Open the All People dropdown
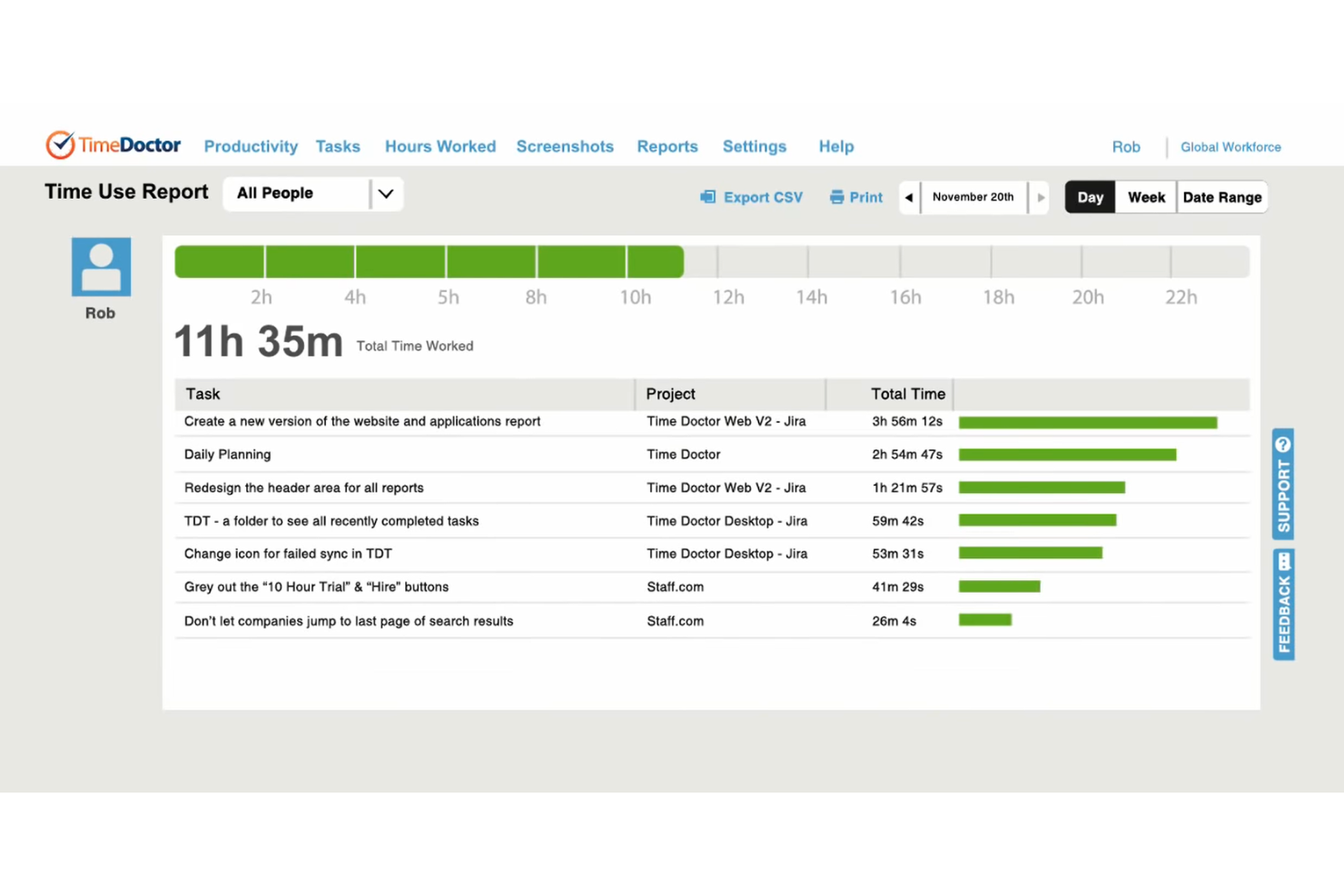 point(313,193)
